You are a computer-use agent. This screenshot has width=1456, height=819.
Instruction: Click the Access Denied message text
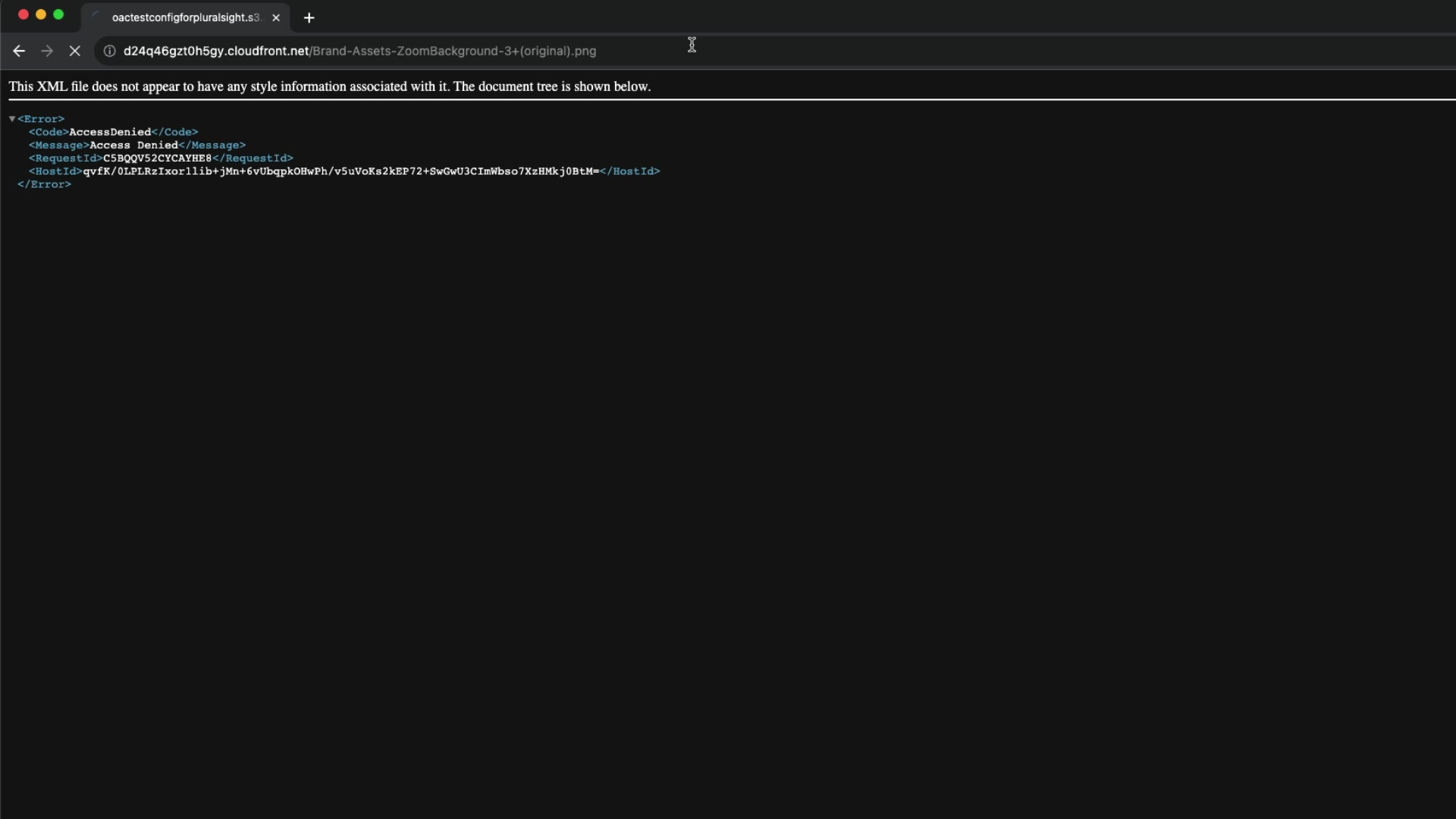(133, 145)
